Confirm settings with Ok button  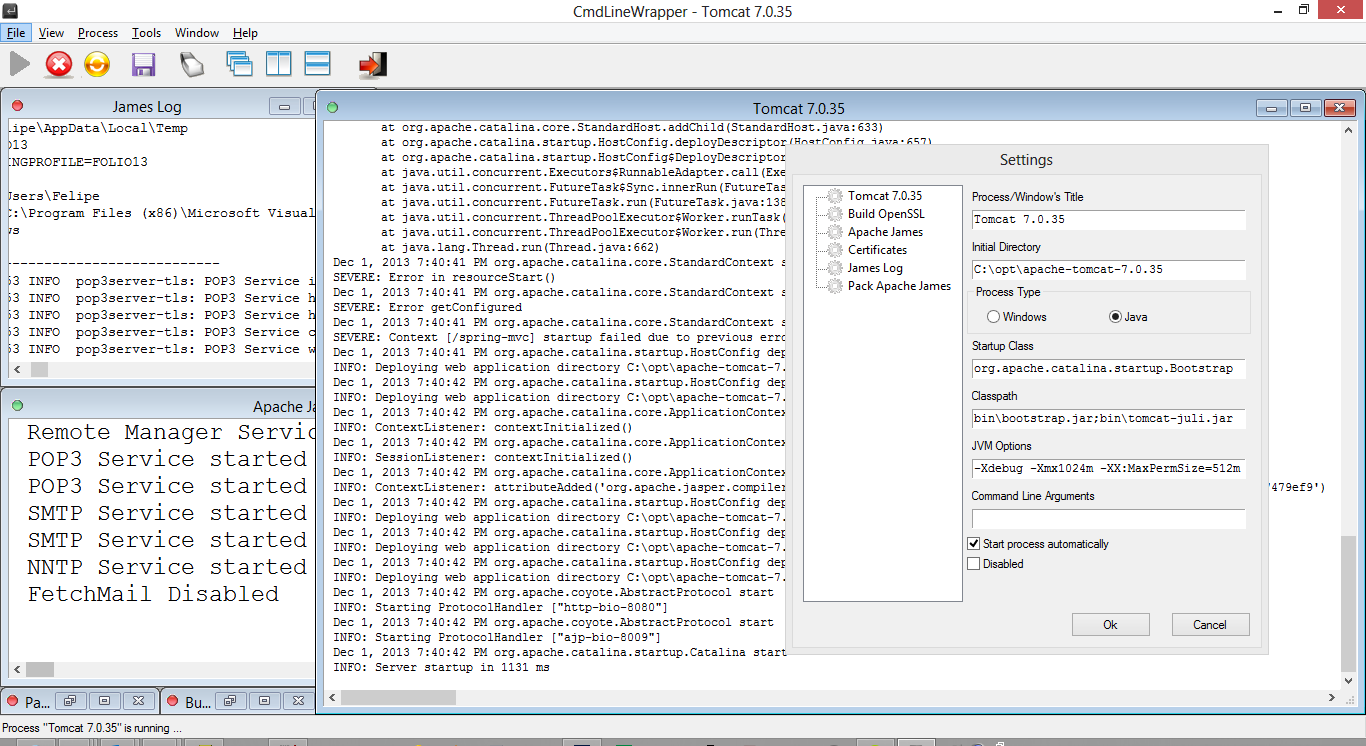(x=1110, y=624)
